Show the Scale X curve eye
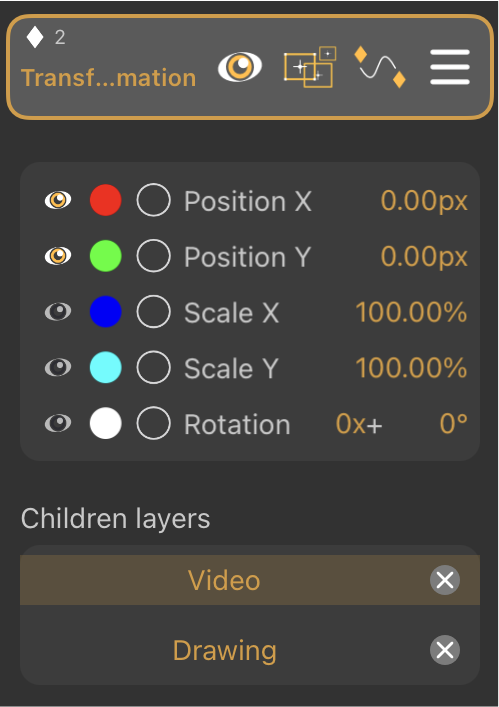 tap(58, 312)
